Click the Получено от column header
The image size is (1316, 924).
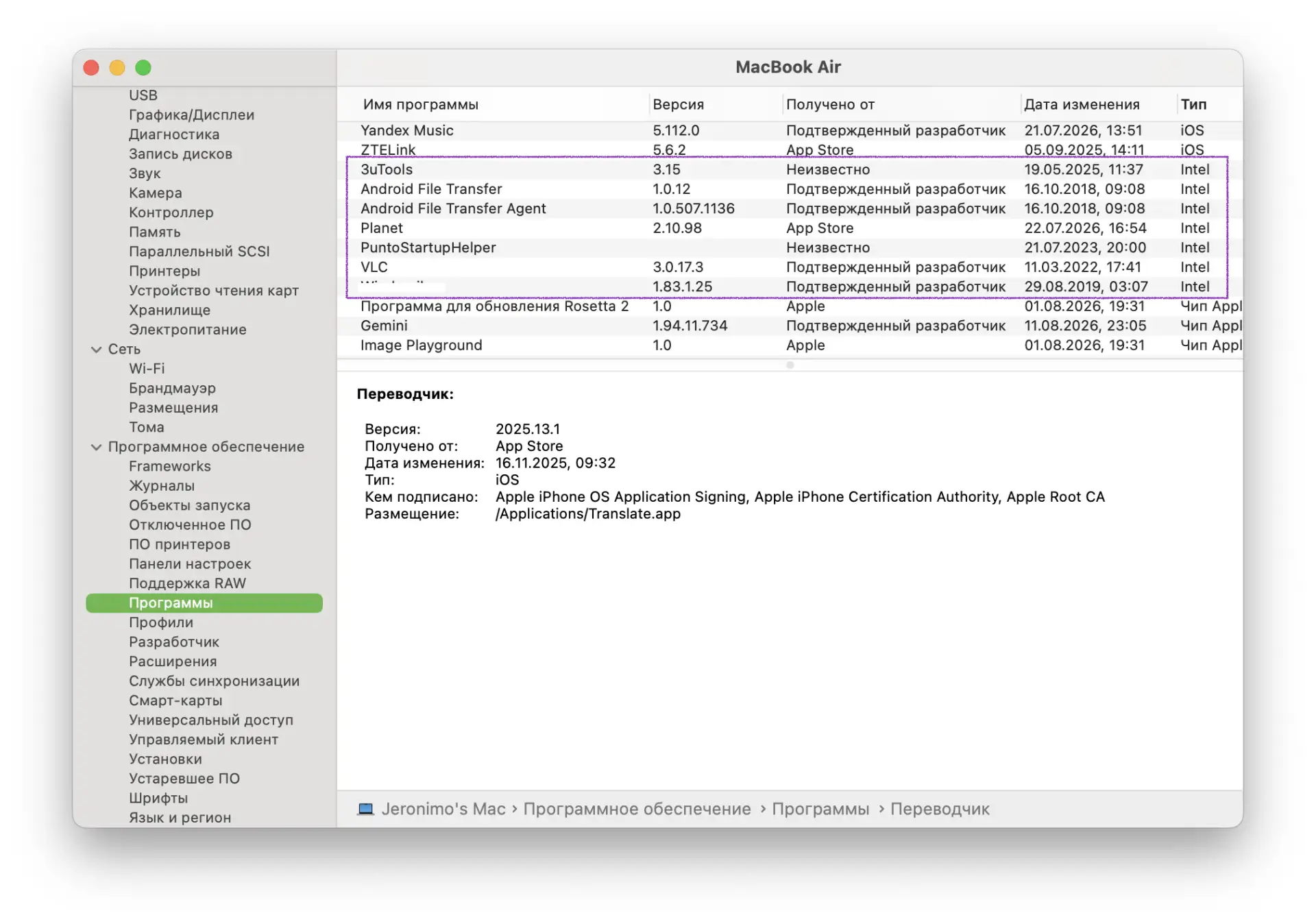coord(830,104)
